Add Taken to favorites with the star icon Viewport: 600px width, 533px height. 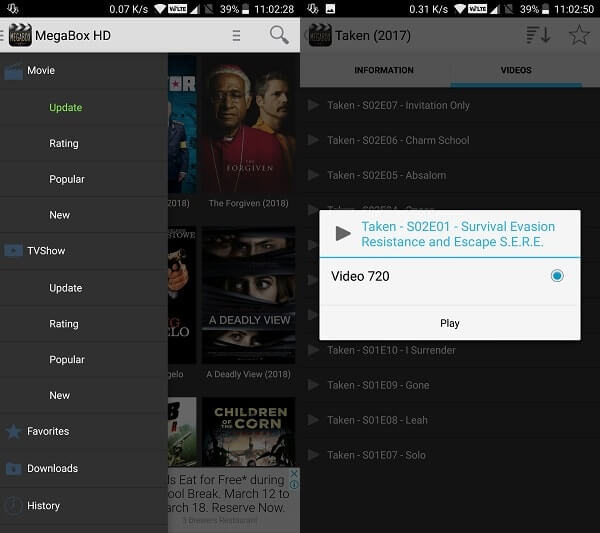(x=579, y=35)
